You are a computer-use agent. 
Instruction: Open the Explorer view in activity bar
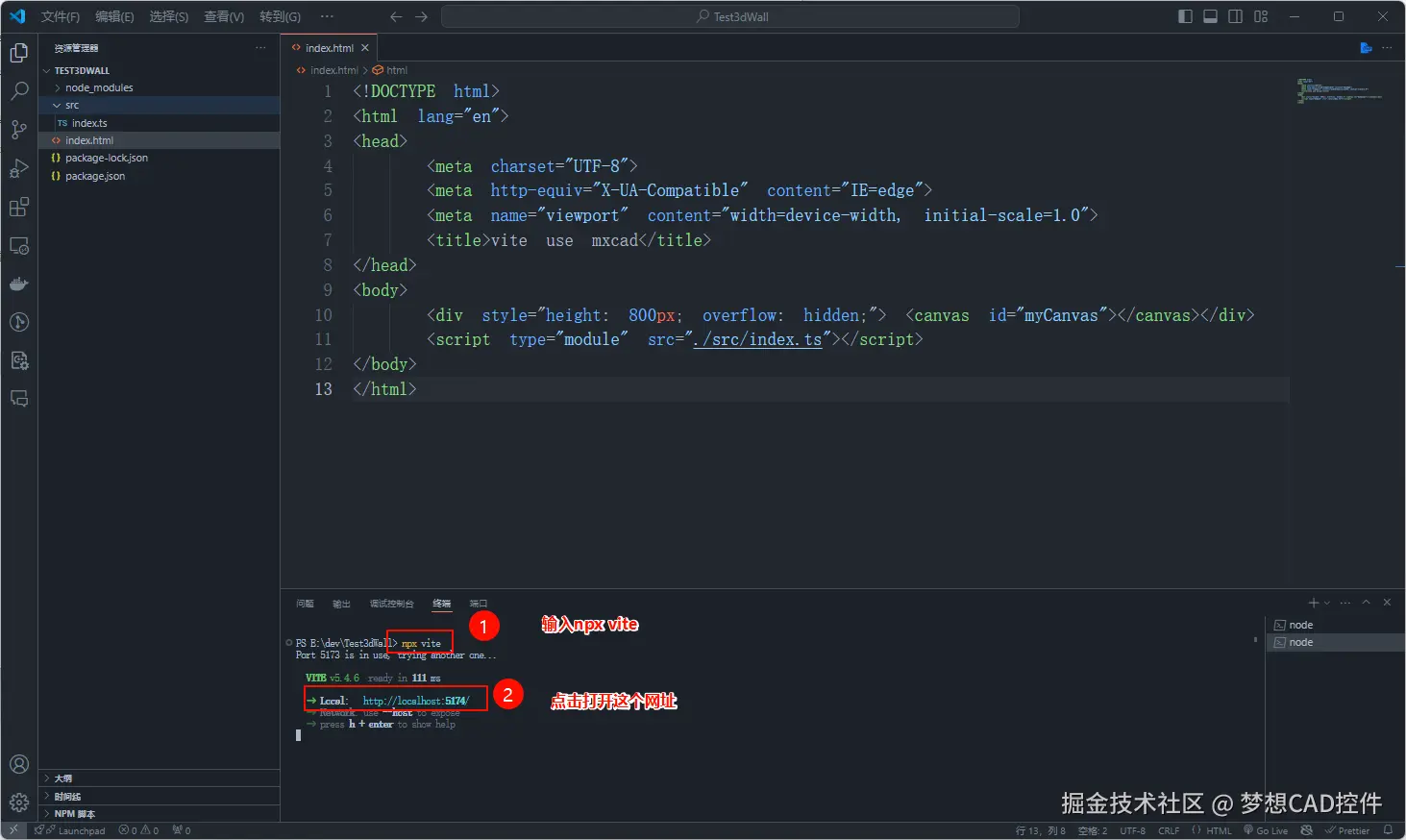(x=19, y=53)
